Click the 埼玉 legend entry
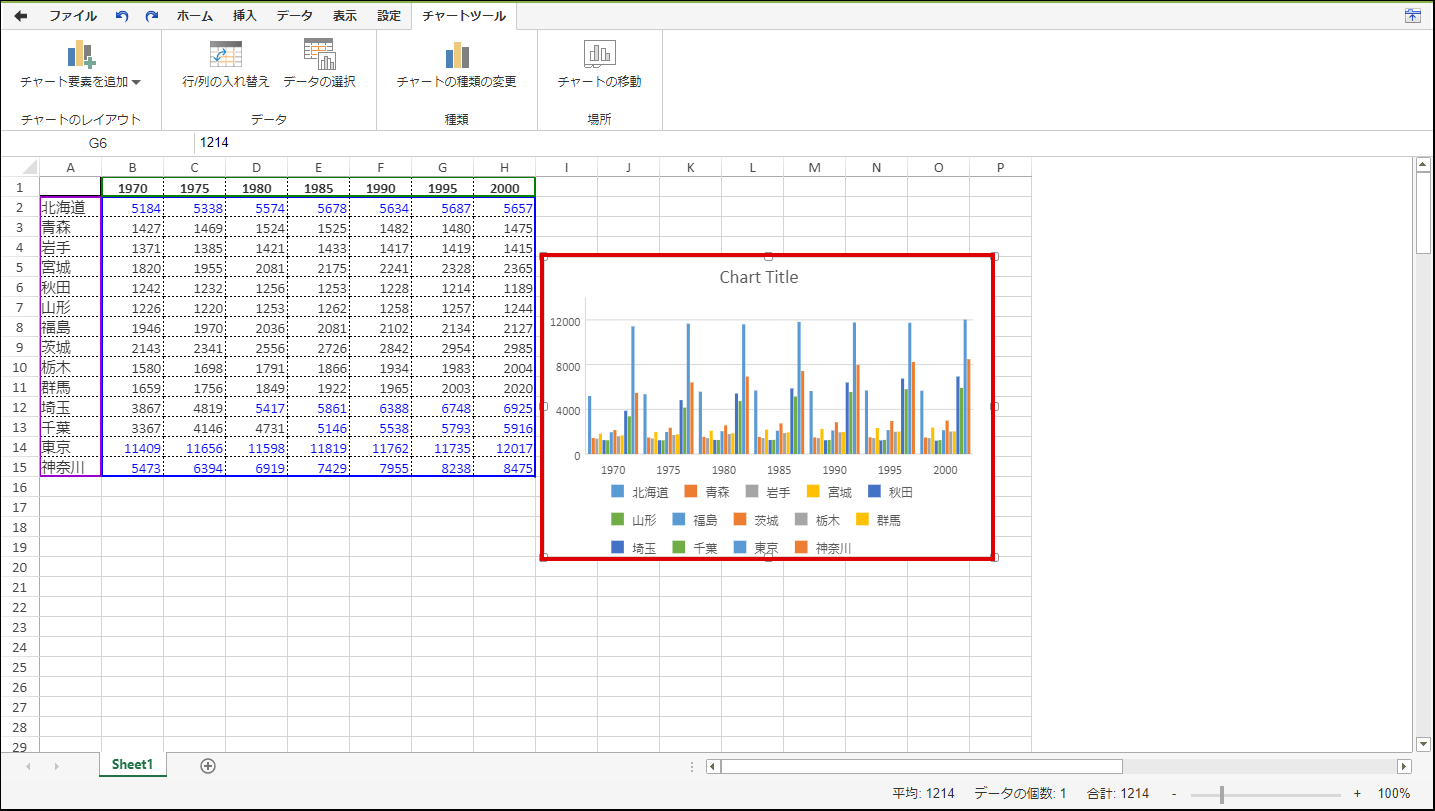 [x=634, y=548]
